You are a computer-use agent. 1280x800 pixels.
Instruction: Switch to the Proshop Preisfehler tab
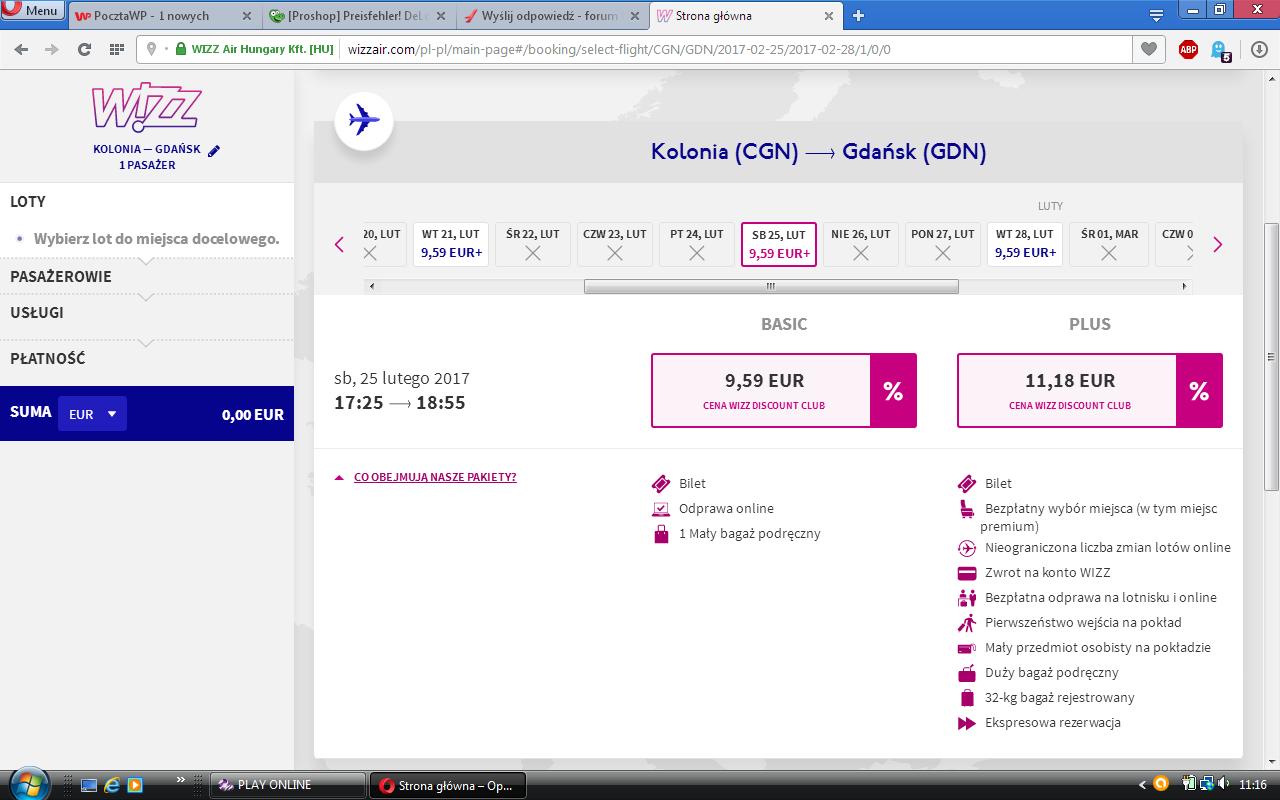tap(359, 16)
